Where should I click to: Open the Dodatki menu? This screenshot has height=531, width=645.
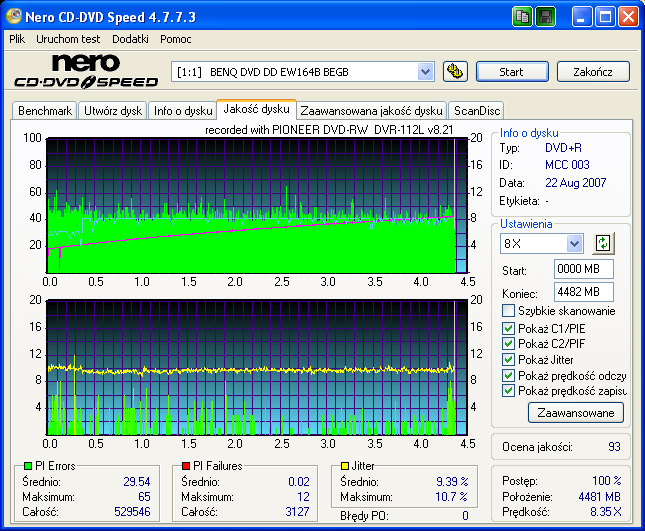pos(130,38)
